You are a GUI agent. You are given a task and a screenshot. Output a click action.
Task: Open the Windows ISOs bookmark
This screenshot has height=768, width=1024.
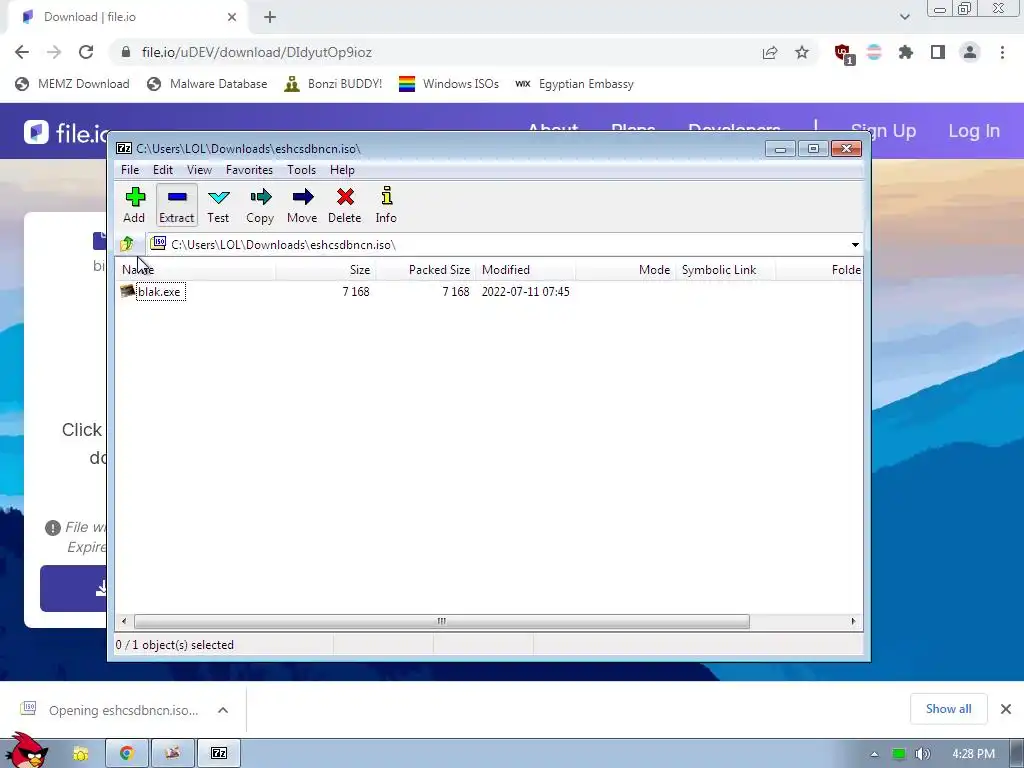(x=449, y=84)
